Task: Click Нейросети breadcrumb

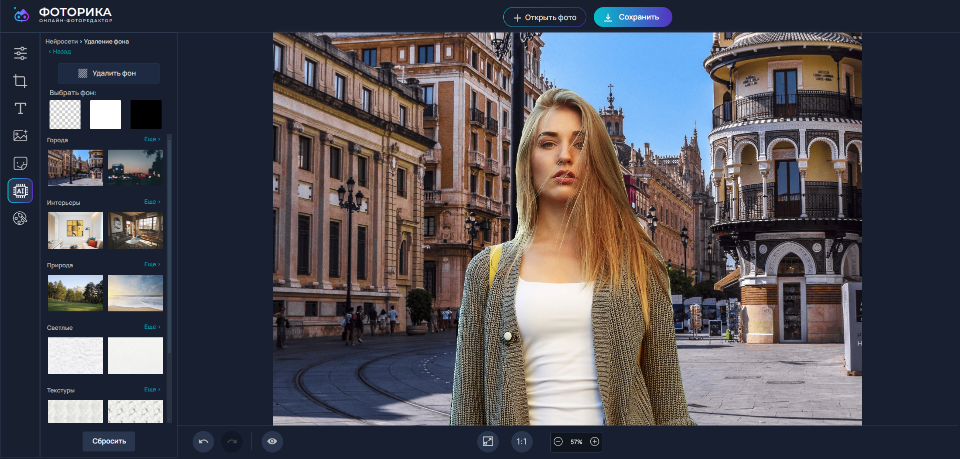Action: coord(62,42)
